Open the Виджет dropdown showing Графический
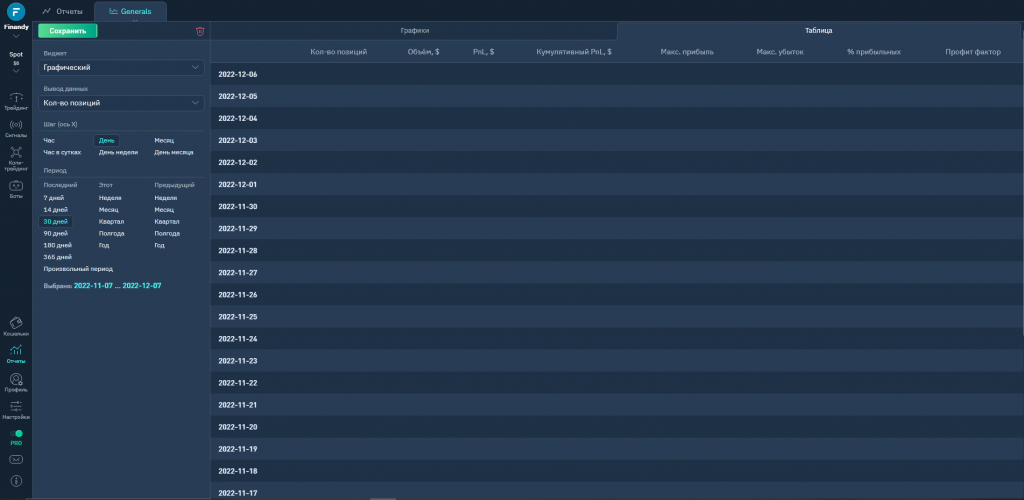 (121, 68)
